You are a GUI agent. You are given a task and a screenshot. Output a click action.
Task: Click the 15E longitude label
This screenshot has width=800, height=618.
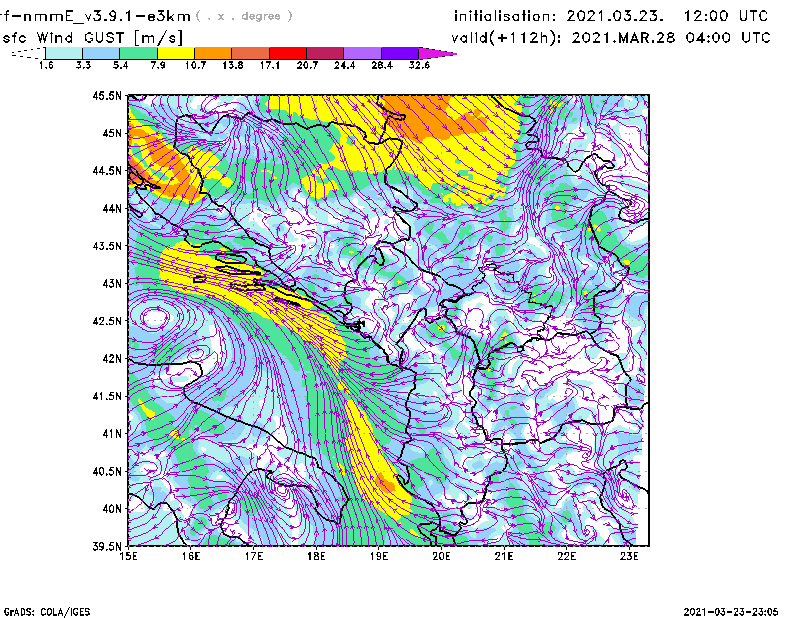click(128, 556)
